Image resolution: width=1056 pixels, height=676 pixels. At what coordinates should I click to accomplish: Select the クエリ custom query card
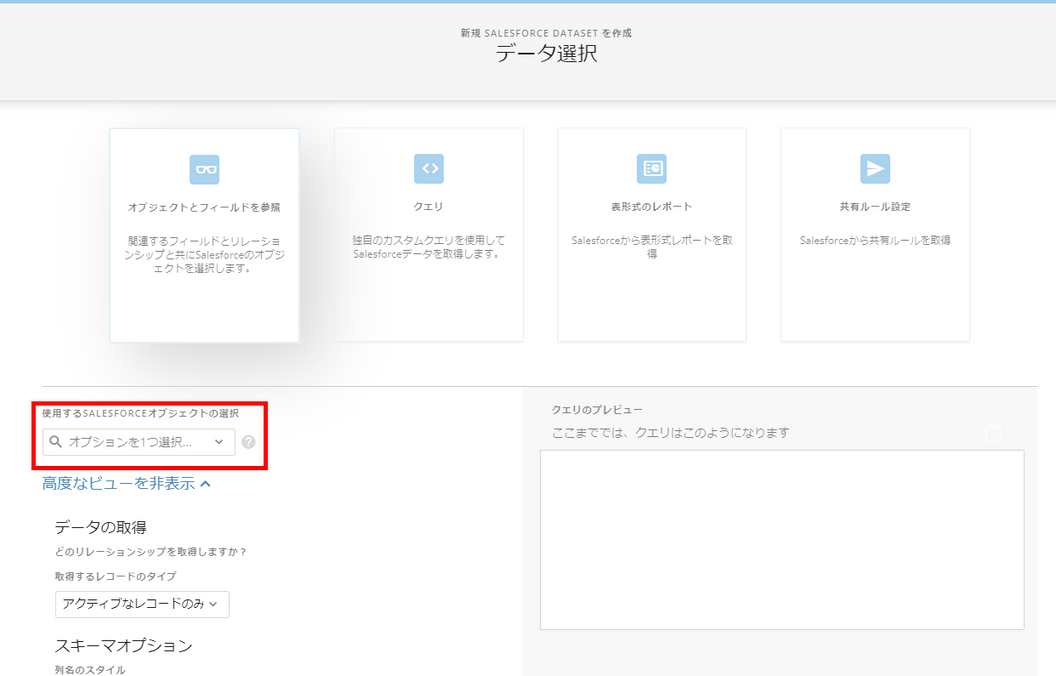[429, 235]
